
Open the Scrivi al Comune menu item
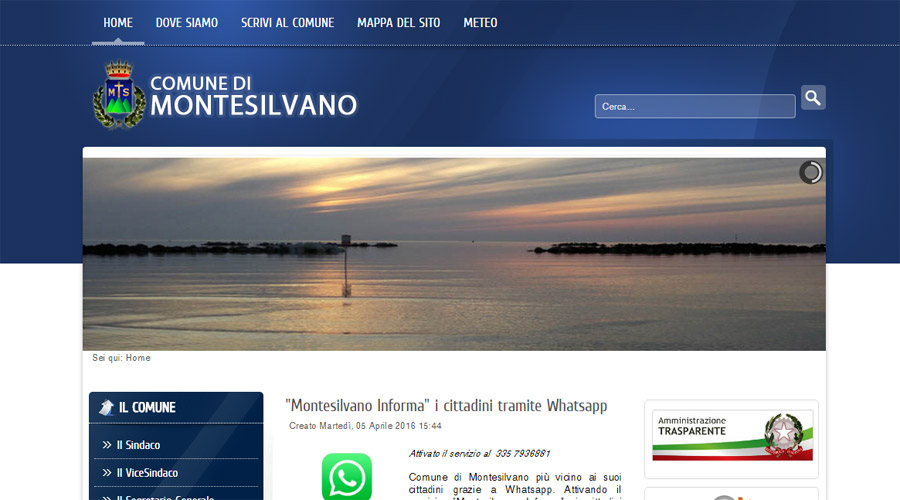coord(288,22)
